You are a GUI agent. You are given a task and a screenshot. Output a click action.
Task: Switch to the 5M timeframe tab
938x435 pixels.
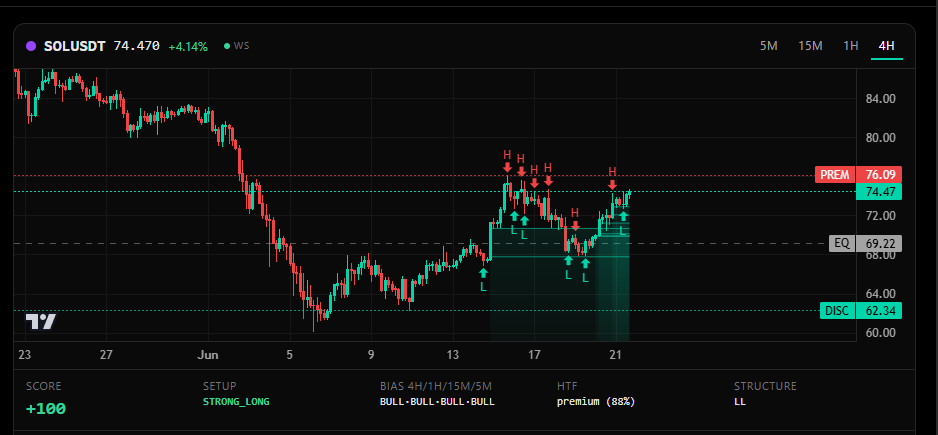point(769,46)
